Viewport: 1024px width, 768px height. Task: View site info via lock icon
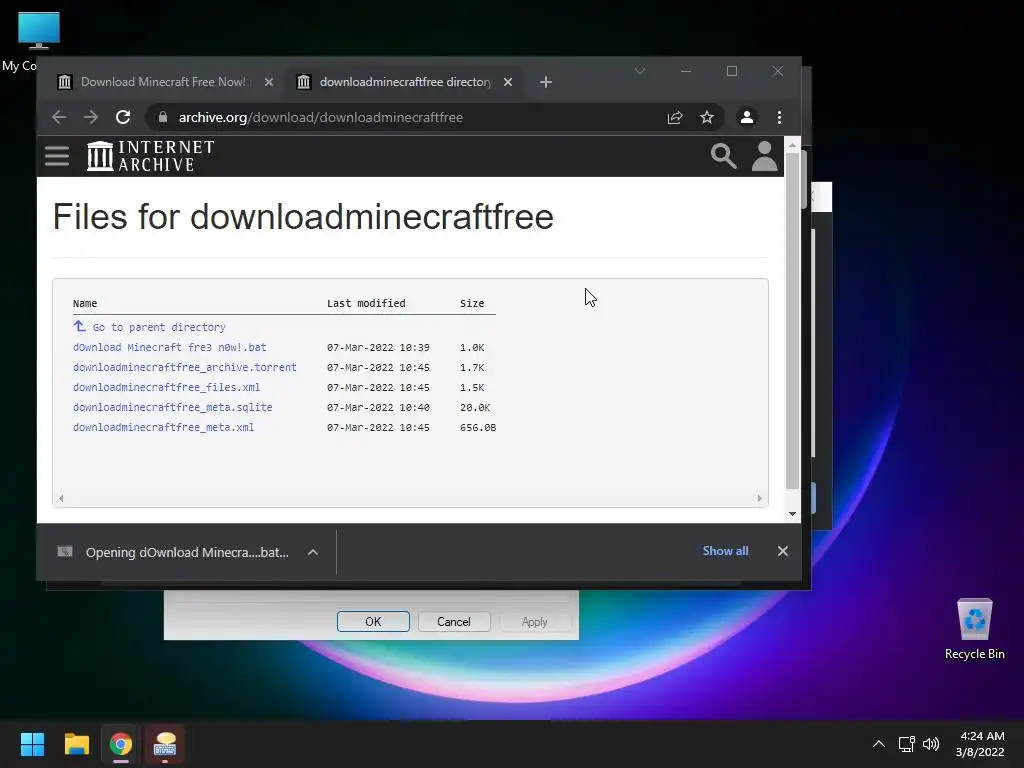pyautogui.click(x=163, y=118)
